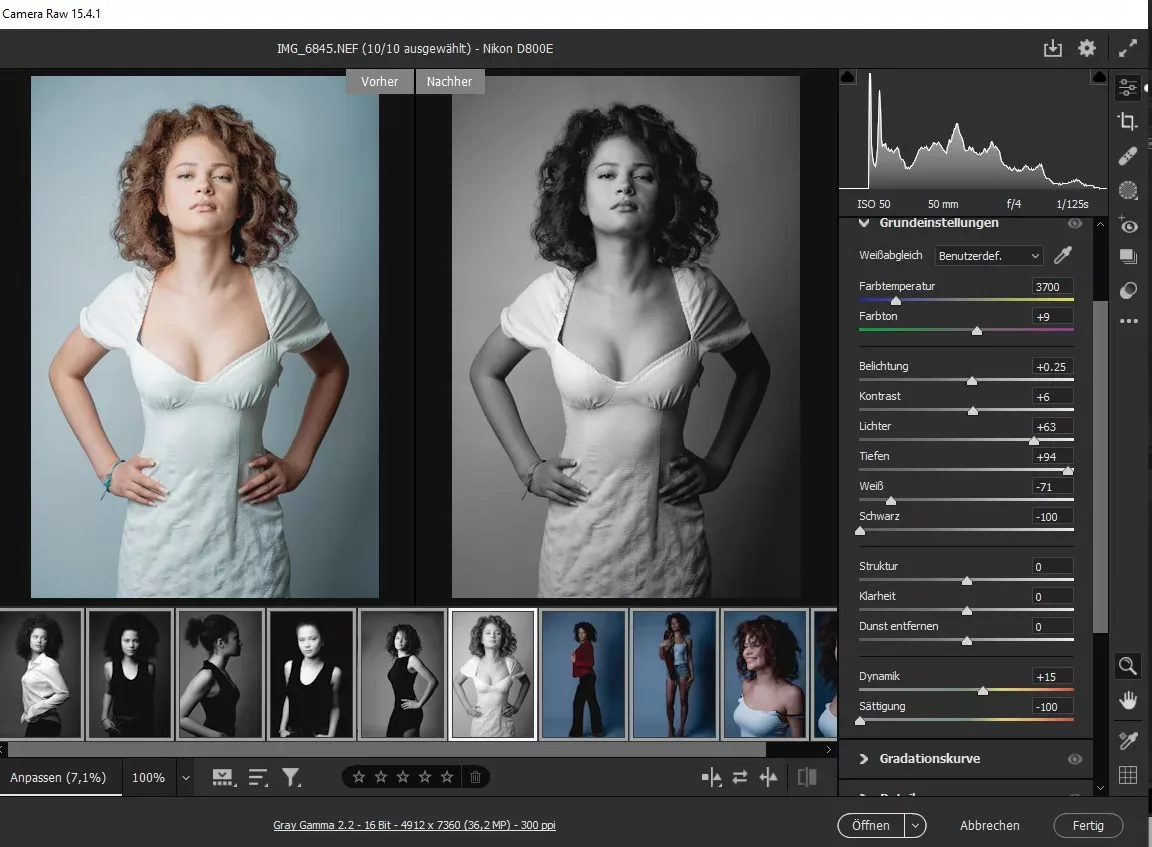The image size is (1152, 847).
Task: Copy current settings to before icon
Action: 768,777
